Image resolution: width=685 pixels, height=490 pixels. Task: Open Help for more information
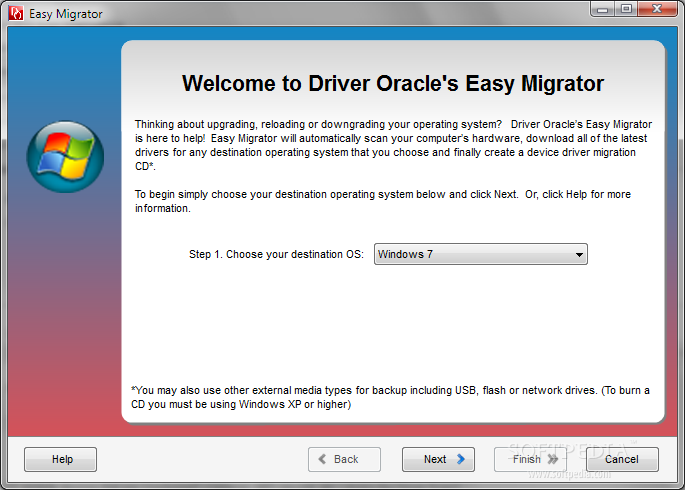[60, 459]
